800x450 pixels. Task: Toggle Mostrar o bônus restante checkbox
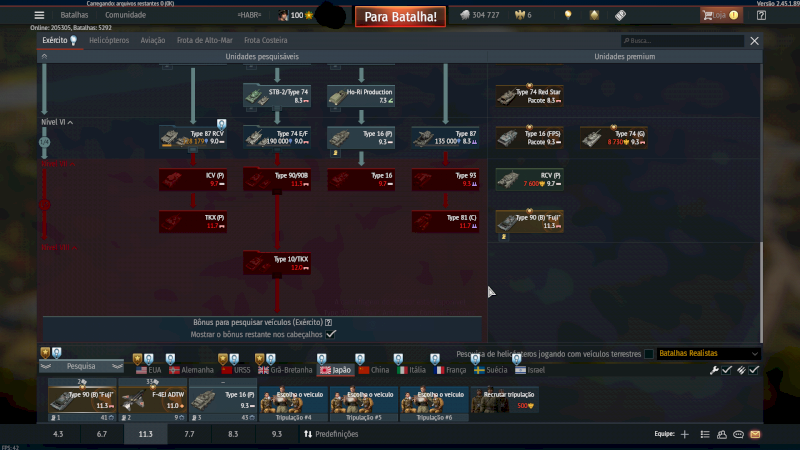point(331,334)
